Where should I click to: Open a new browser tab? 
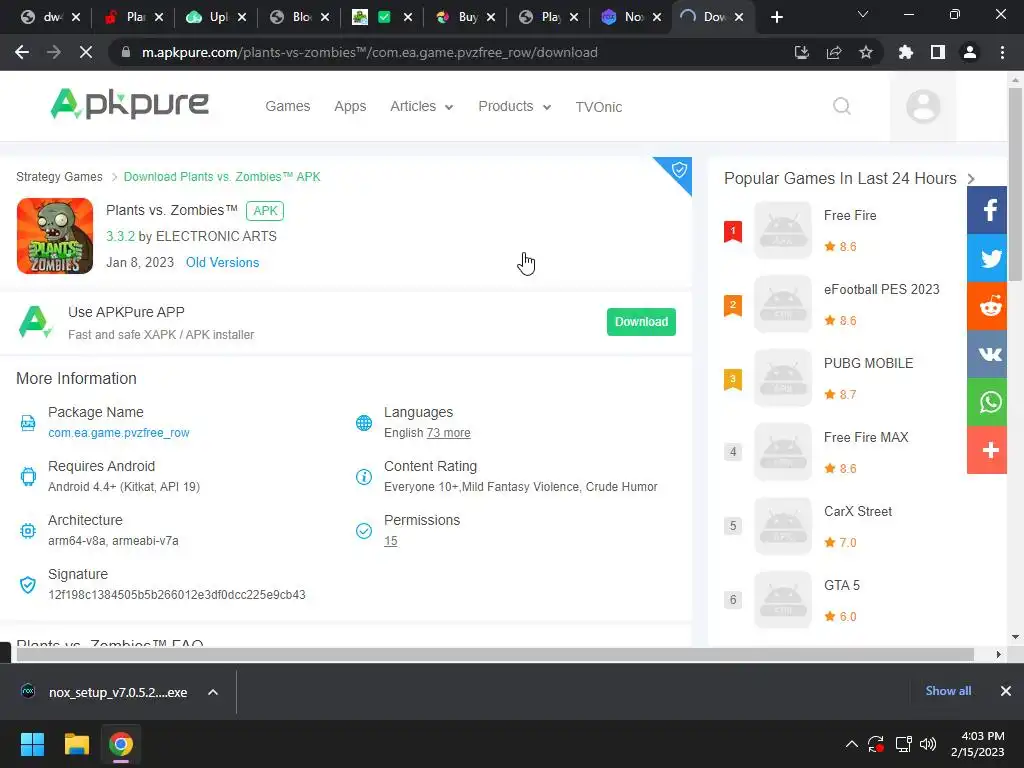point(776,17)
